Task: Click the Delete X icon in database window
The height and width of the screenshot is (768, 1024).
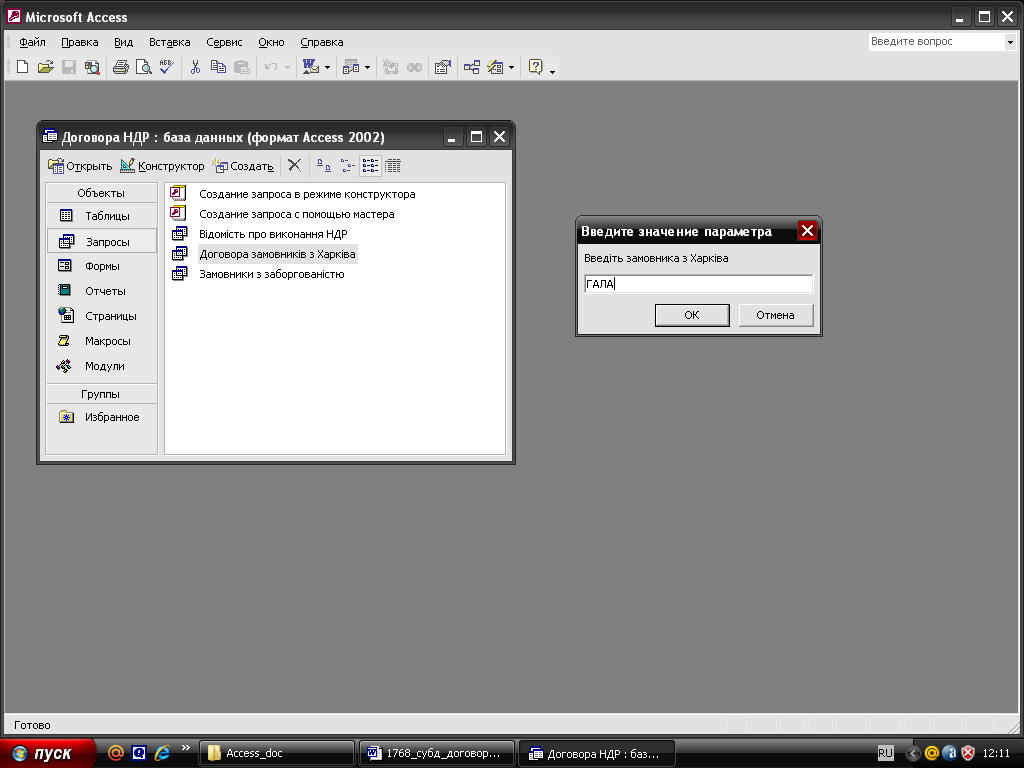Action: coord(295,166)
